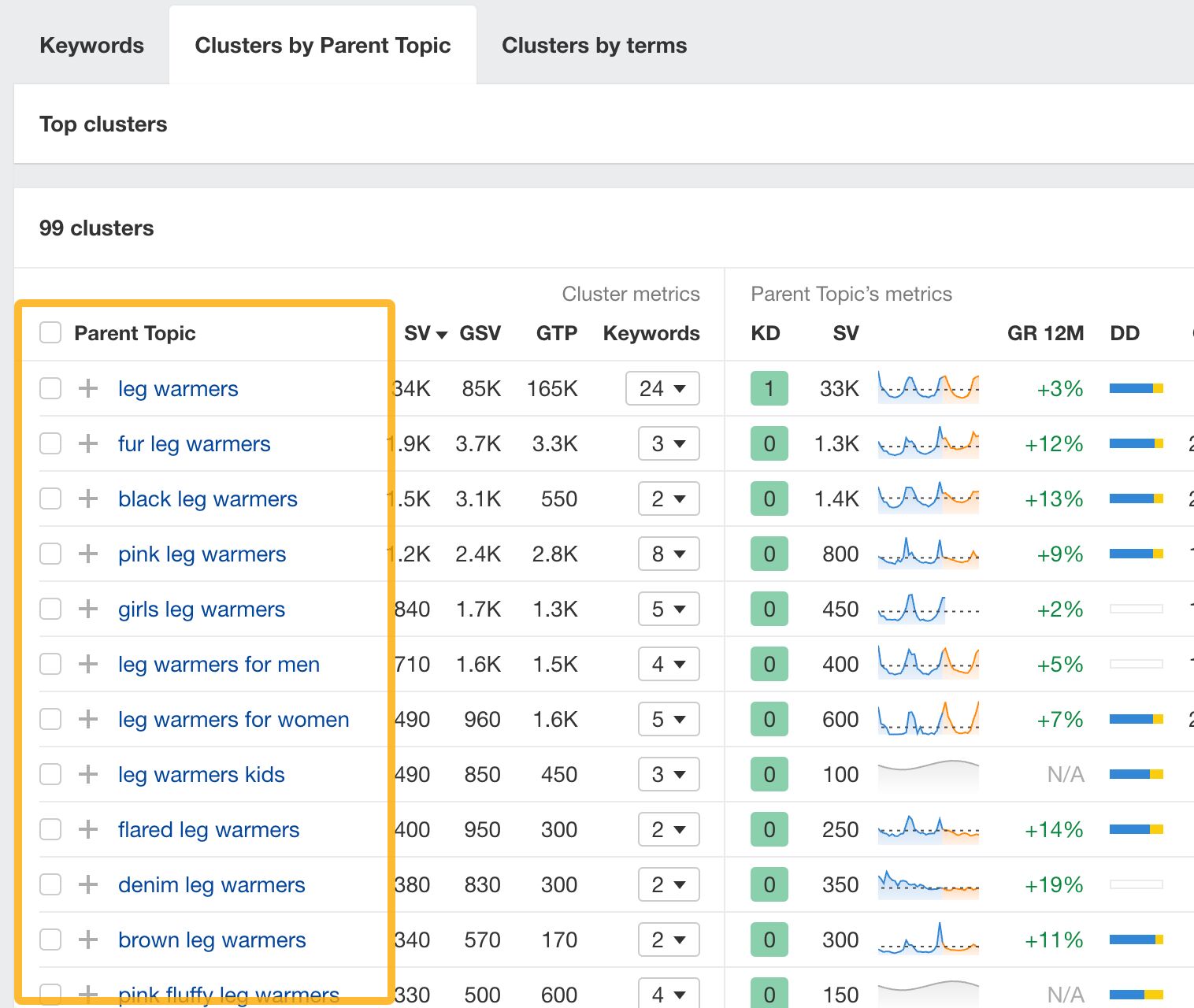Check the select-all checkbox in the header row
This screenshot has width=1194, height=1008.
pos(50,332)
